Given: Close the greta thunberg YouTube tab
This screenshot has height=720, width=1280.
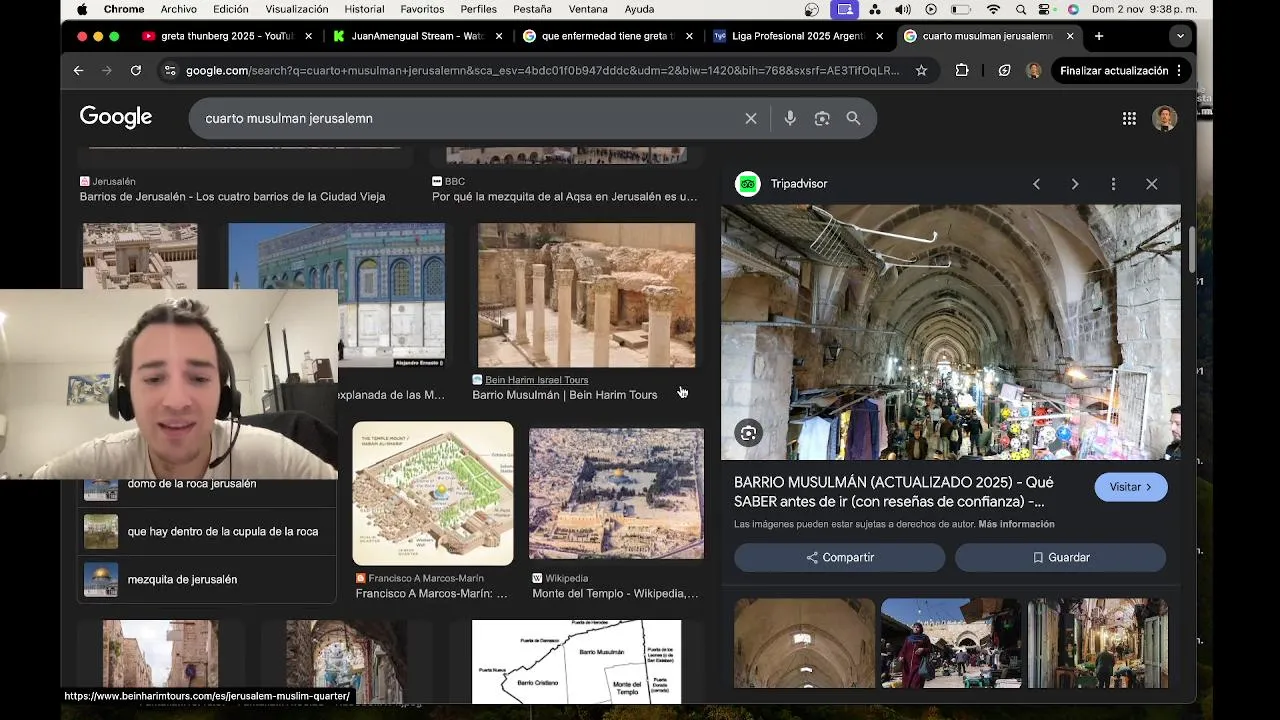Looking at the screenshot, I should (x=308, y=36).
